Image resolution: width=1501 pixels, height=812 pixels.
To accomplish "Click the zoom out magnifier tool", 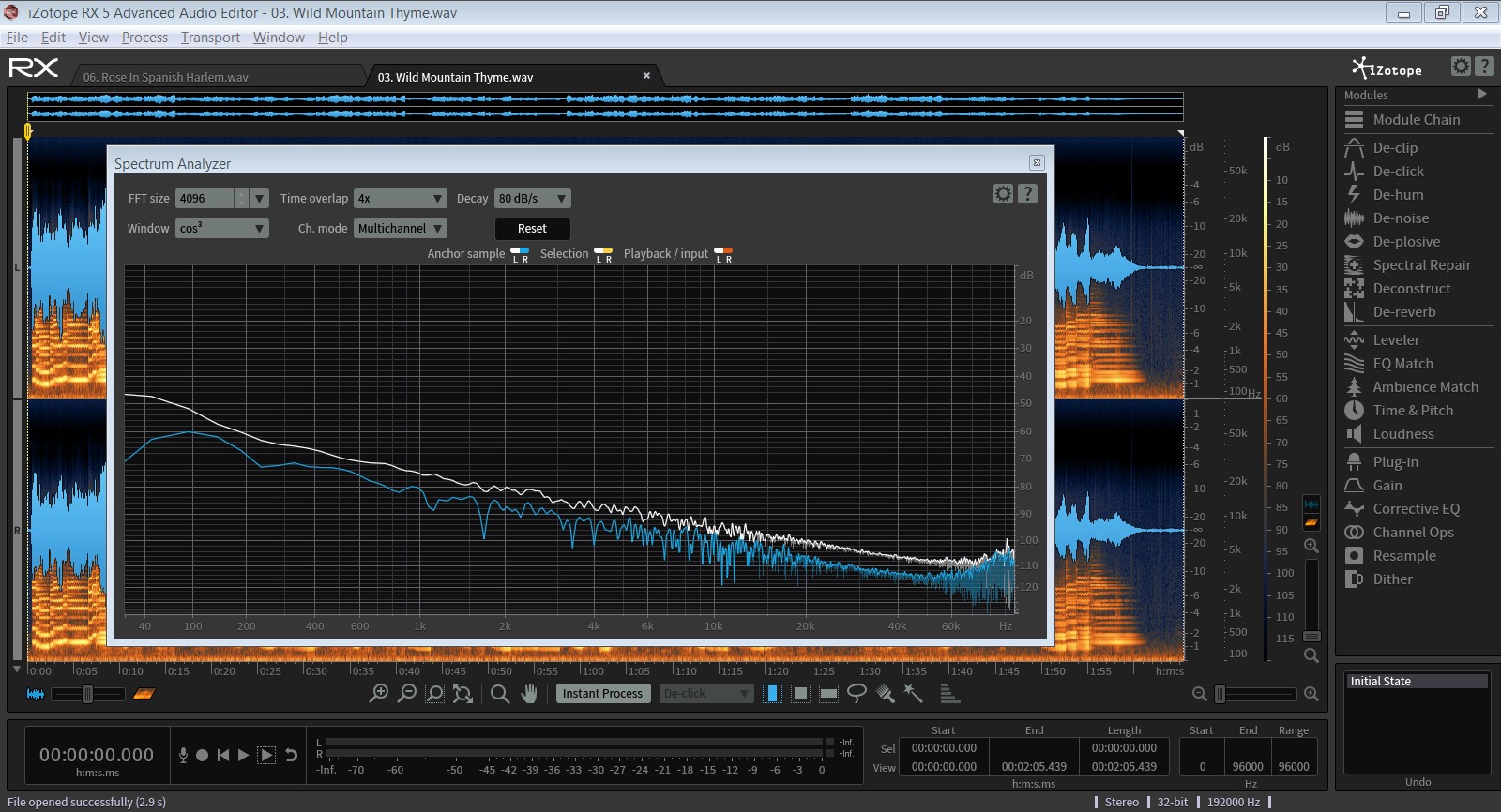I will pos(407,694).
